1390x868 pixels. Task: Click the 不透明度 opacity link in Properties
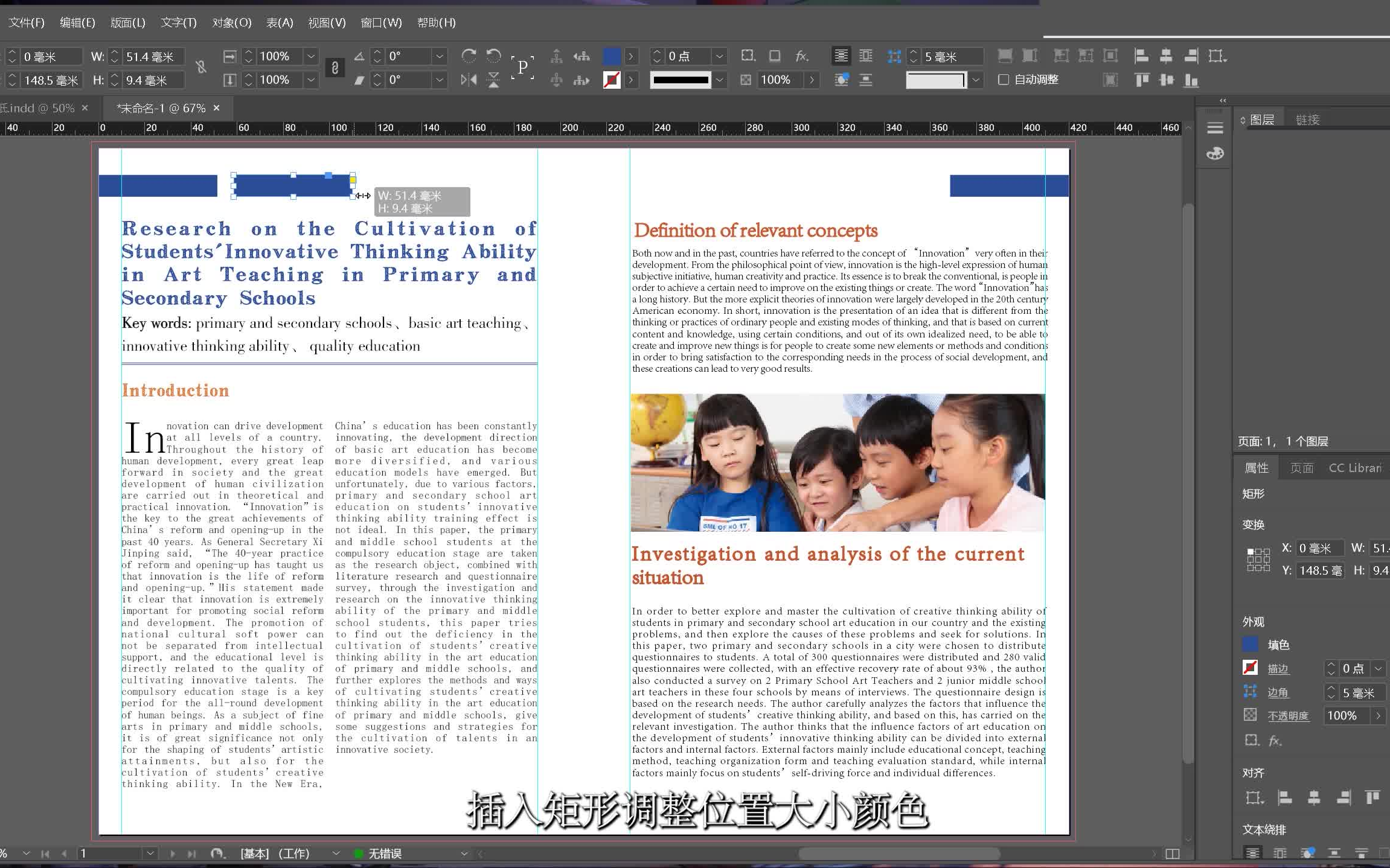pos(1287,716)
